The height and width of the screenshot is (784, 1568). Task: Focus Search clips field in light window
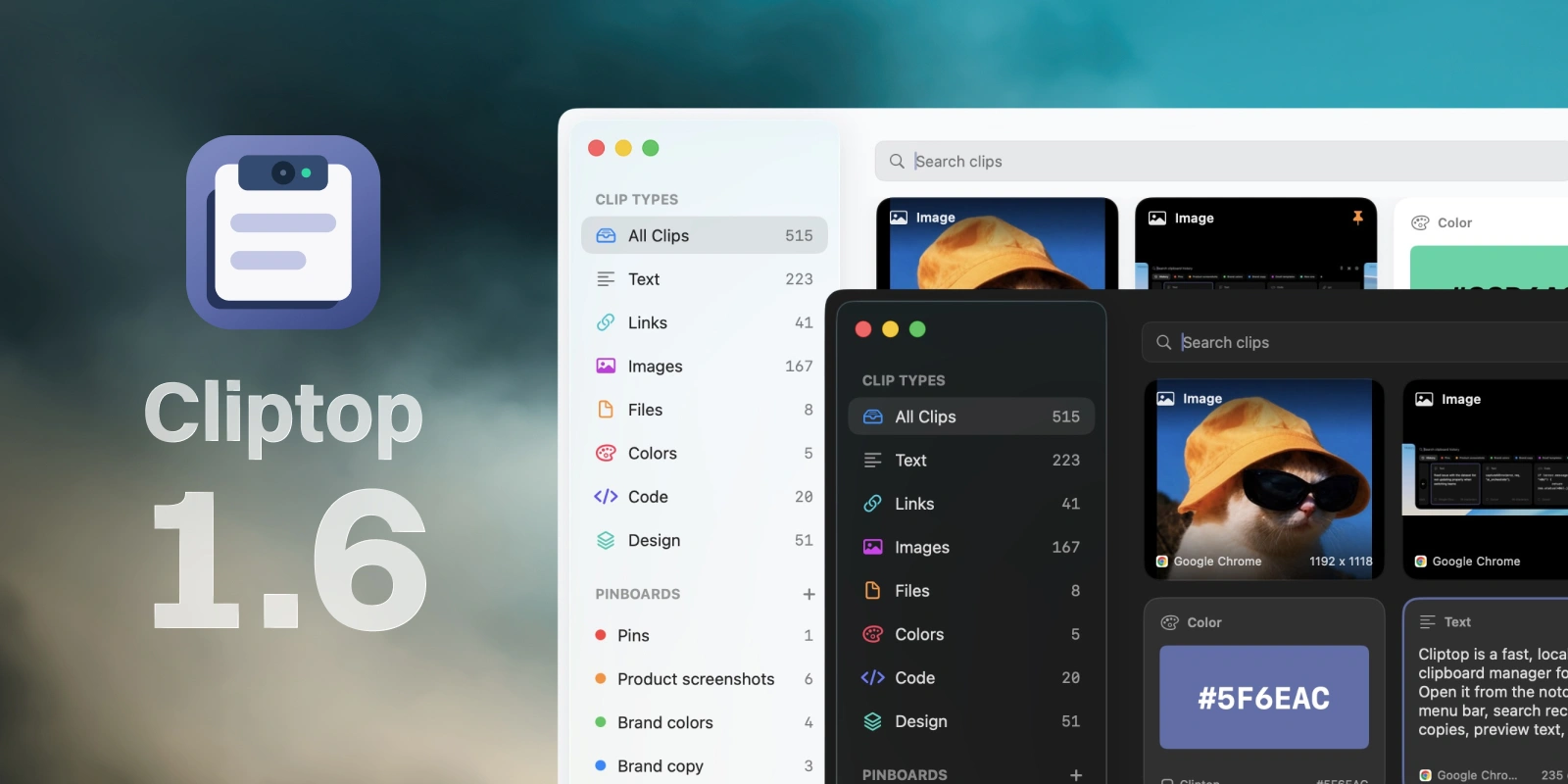point(1221,162)
